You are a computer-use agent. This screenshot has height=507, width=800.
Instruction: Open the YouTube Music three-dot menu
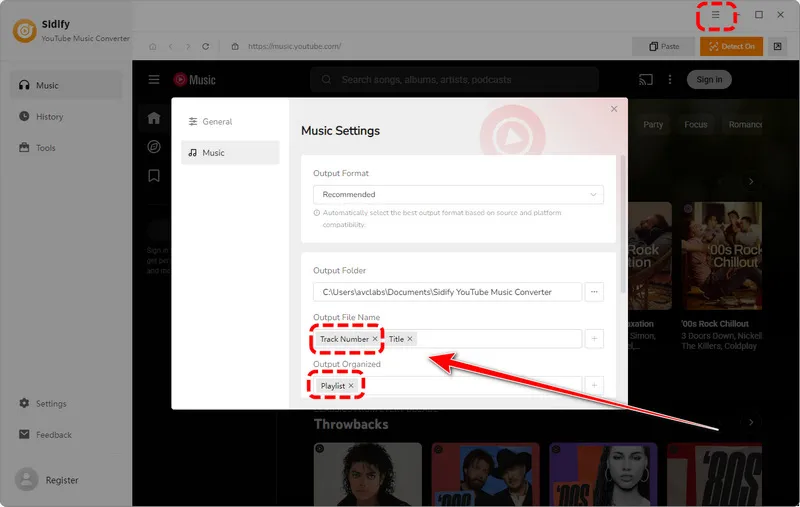pyautogui.click(x=670, y=80)
